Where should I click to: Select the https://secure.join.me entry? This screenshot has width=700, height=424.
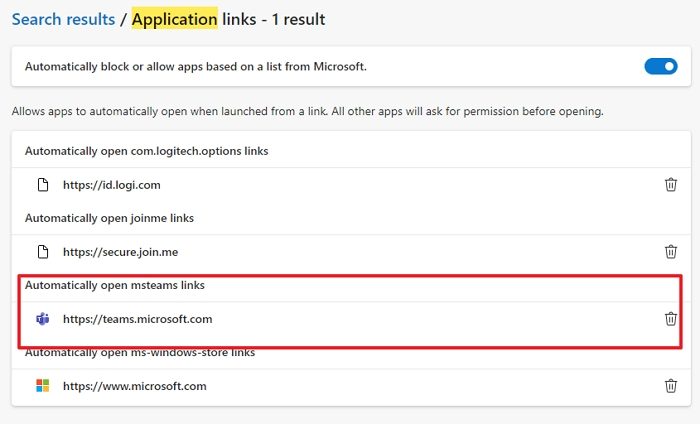[x=120, y=252]
